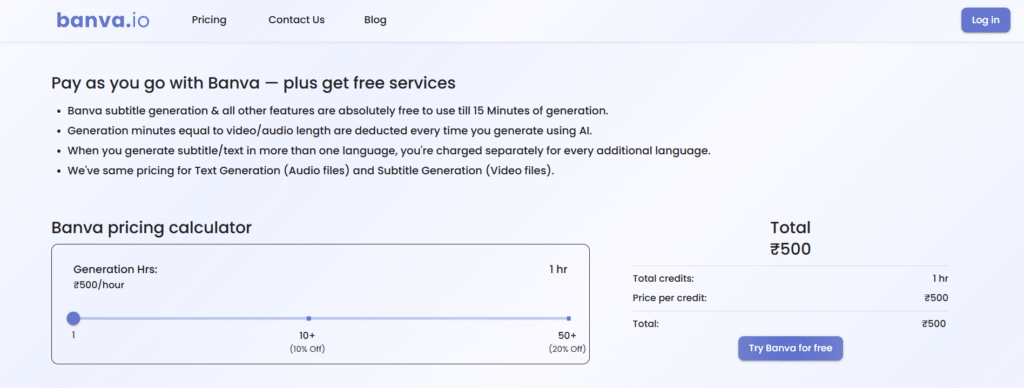Click the Total: row label
Screen dimensions: 1024x388
click(x=646, y=323)
